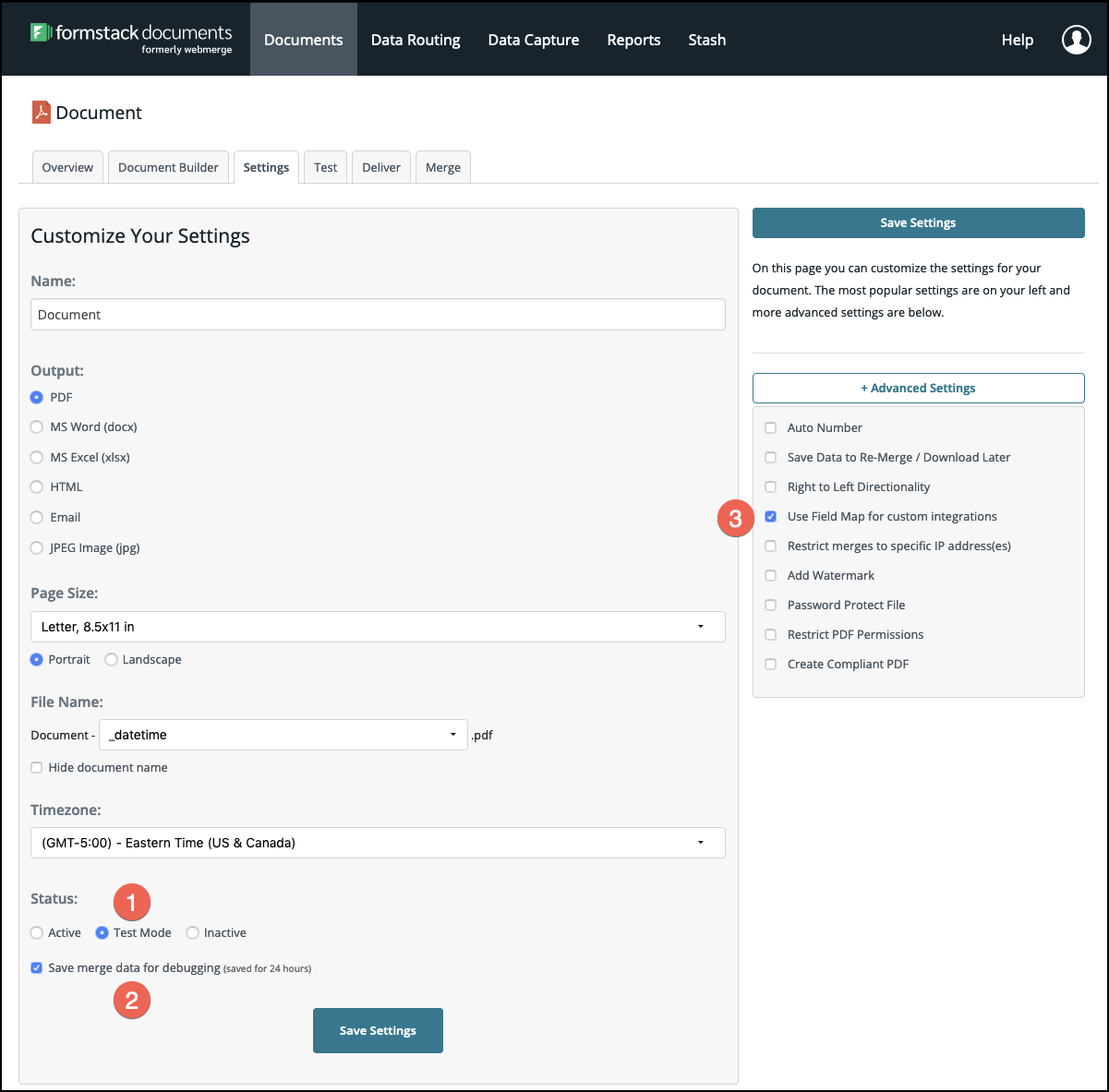Collapse the Advanced Settings section
Viewport: 1109px width, 1092px height.
918,389
